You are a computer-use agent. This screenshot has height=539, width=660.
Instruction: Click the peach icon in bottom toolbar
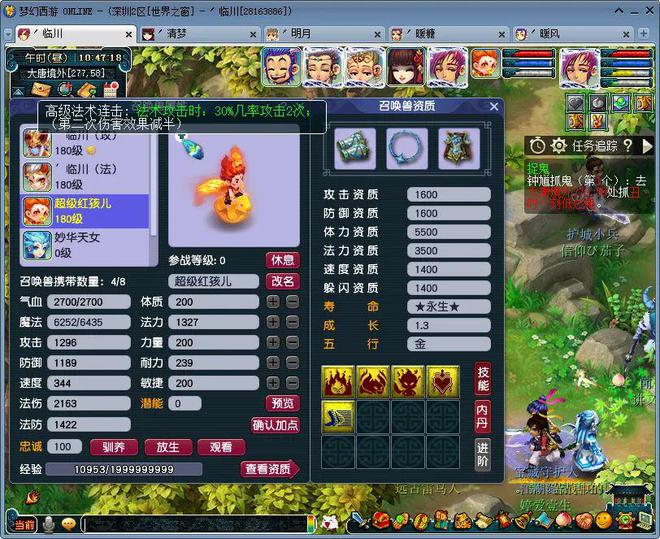[563, 520]
